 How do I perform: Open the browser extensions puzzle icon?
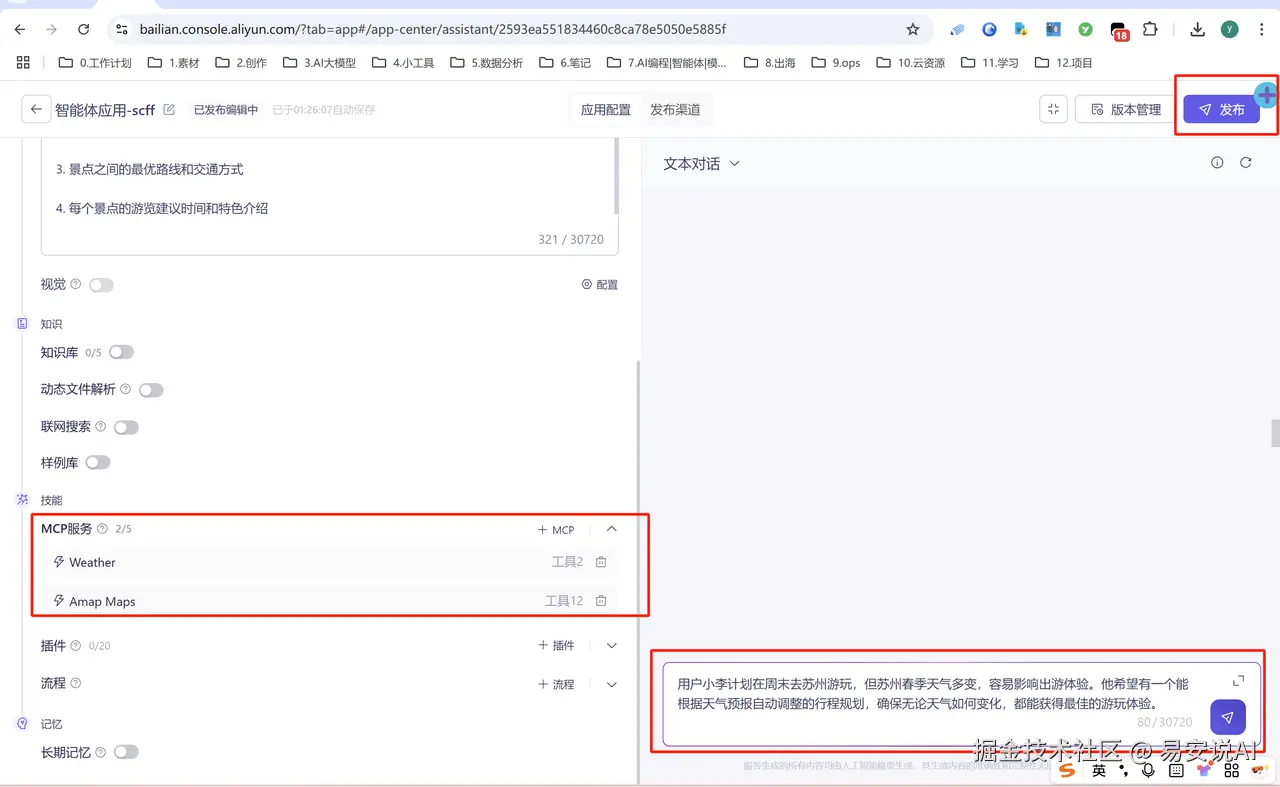(x=1150, y=29)
